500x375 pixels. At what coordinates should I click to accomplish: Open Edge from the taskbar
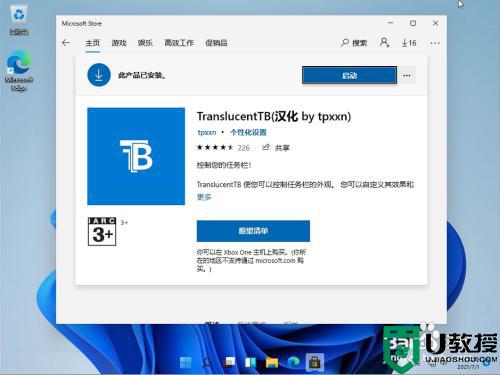coord(293,362)
